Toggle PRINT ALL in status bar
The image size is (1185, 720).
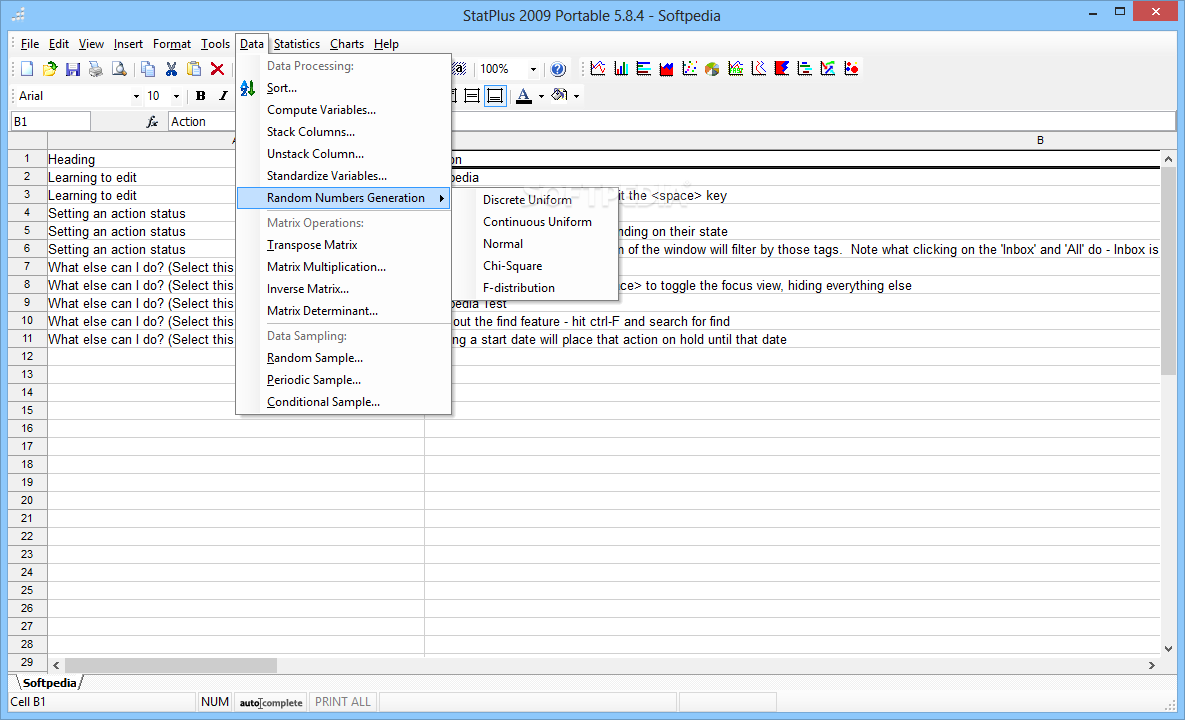(342, 702)
